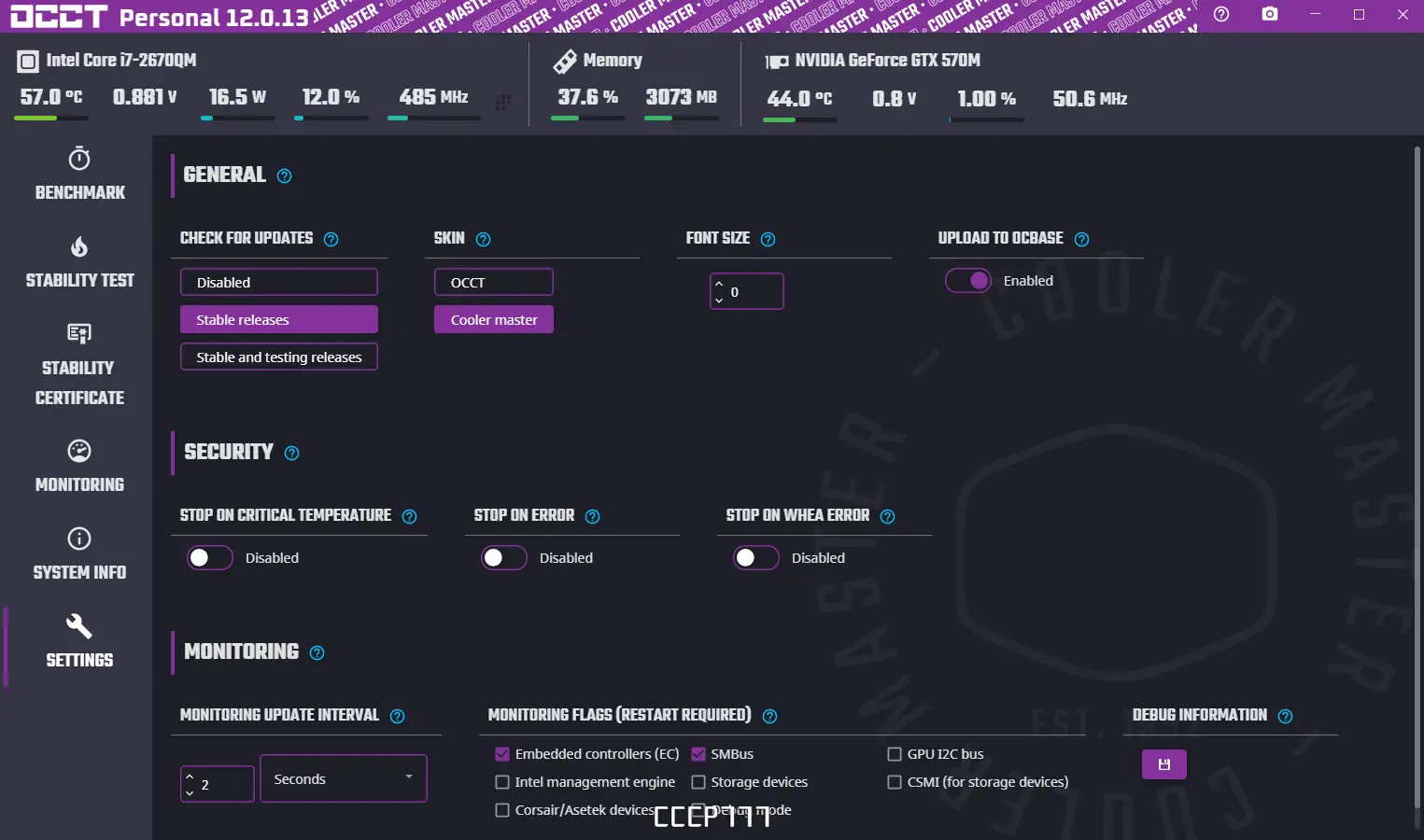
Task: Show help for Font Size
Action: (768, 239)
